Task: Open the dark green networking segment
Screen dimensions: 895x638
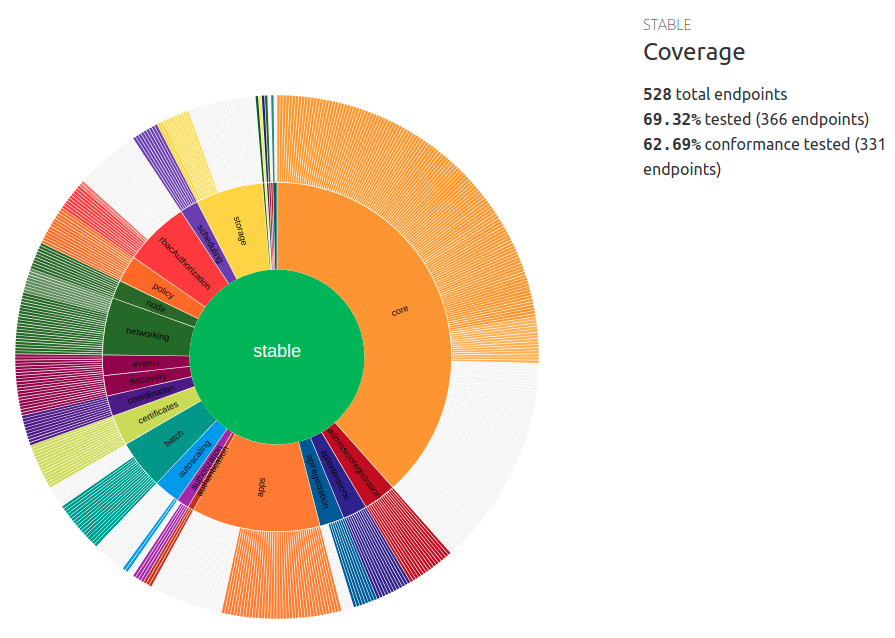Action: [x=146, y=332]
